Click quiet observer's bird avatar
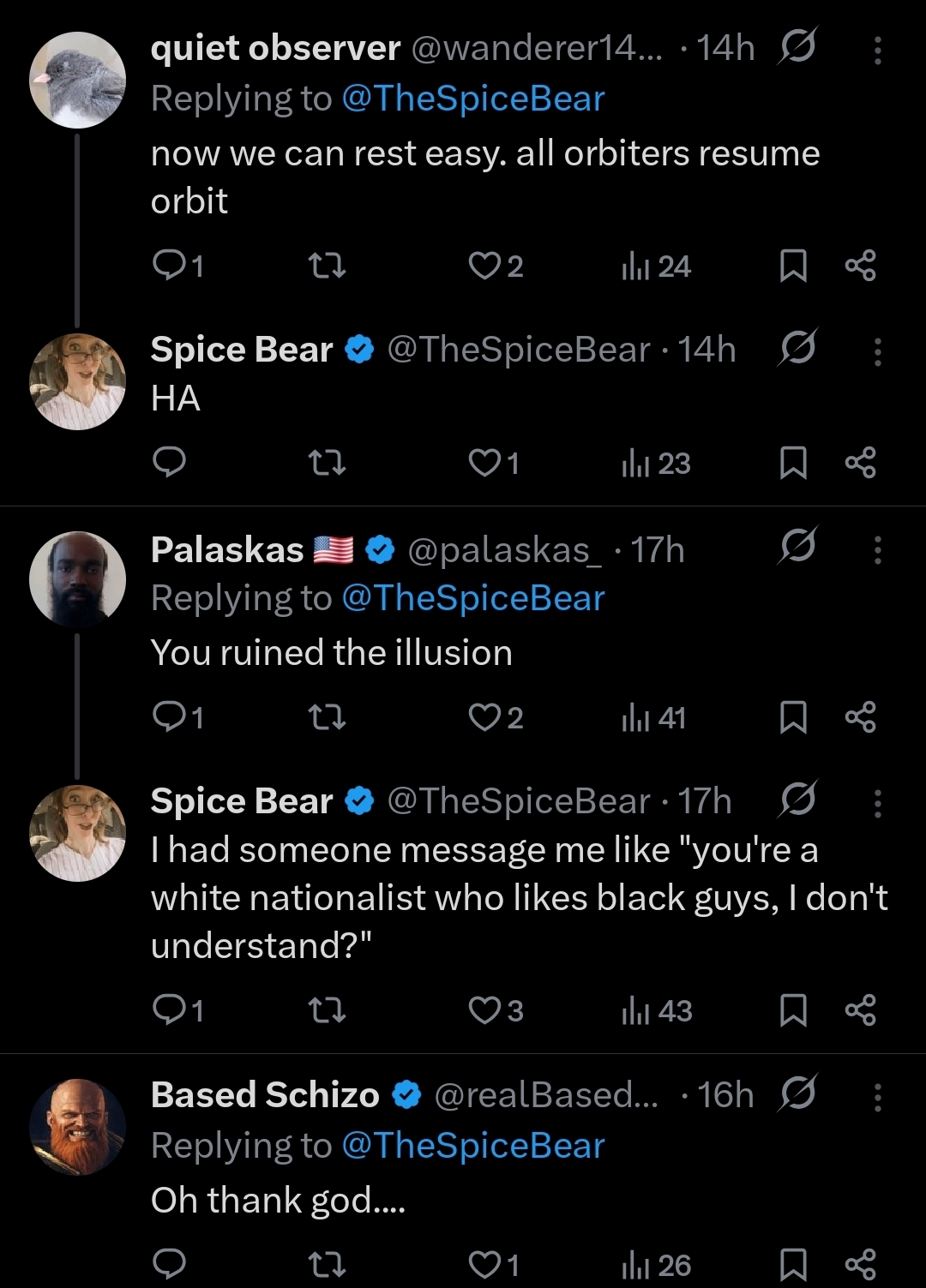The height and width of the screenshot is (1288, 926). [x=77, y=81]
